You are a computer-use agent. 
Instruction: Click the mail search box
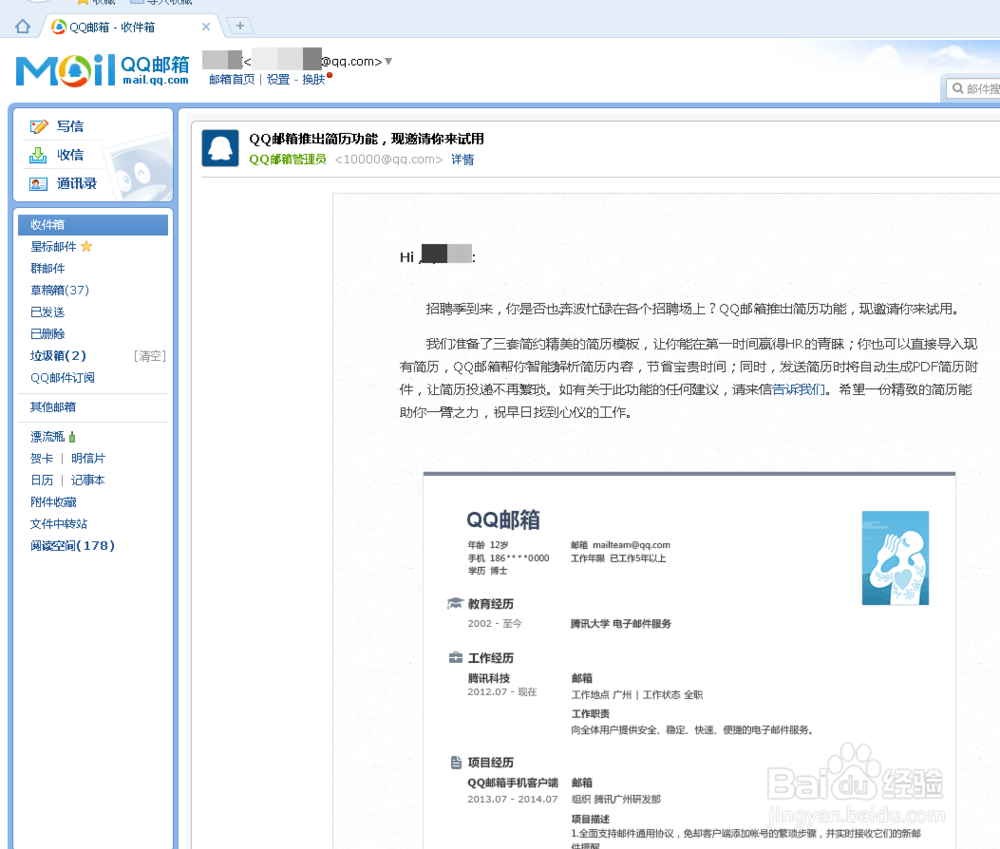click(974, 89)
